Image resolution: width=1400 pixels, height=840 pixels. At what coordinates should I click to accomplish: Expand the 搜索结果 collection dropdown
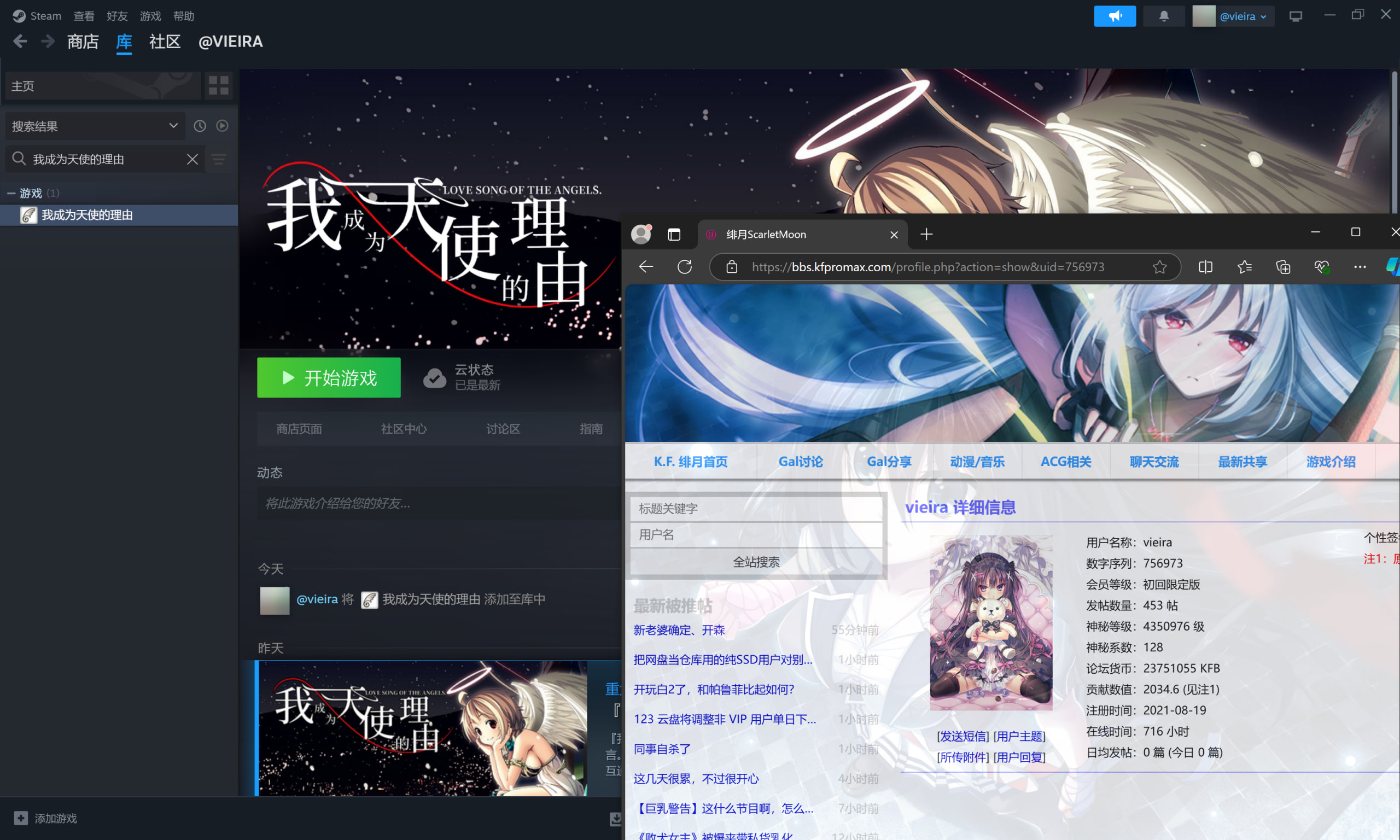pos(173,126)
